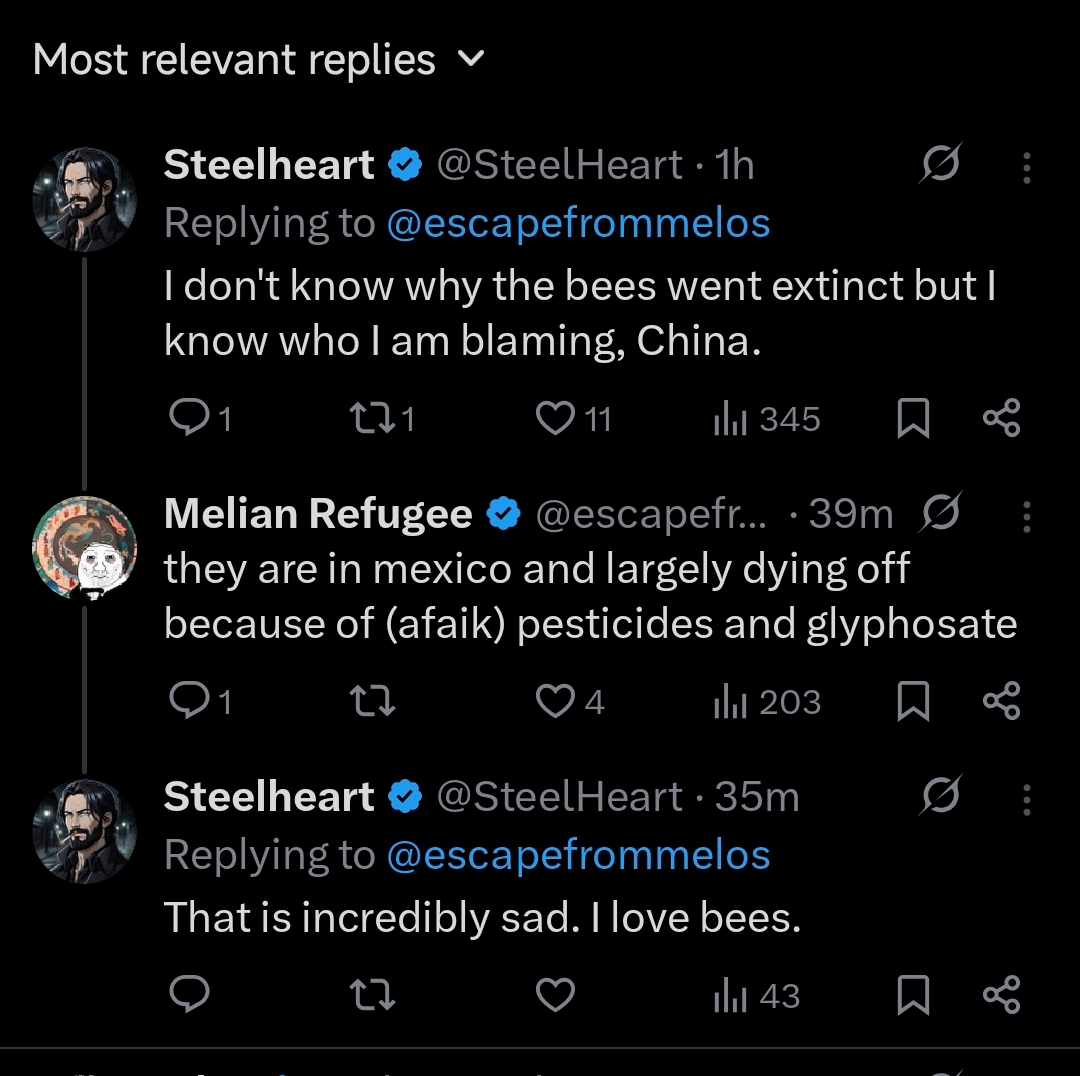Reply to Steelheart's China blaming tweet
The height and width of the screenshot is (1076, 1080).
188,418
